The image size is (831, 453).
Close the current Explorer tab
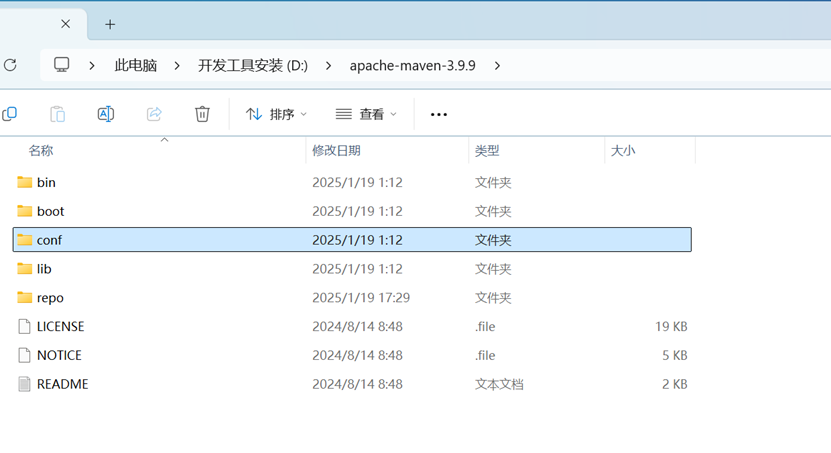[x=65, y=24]
